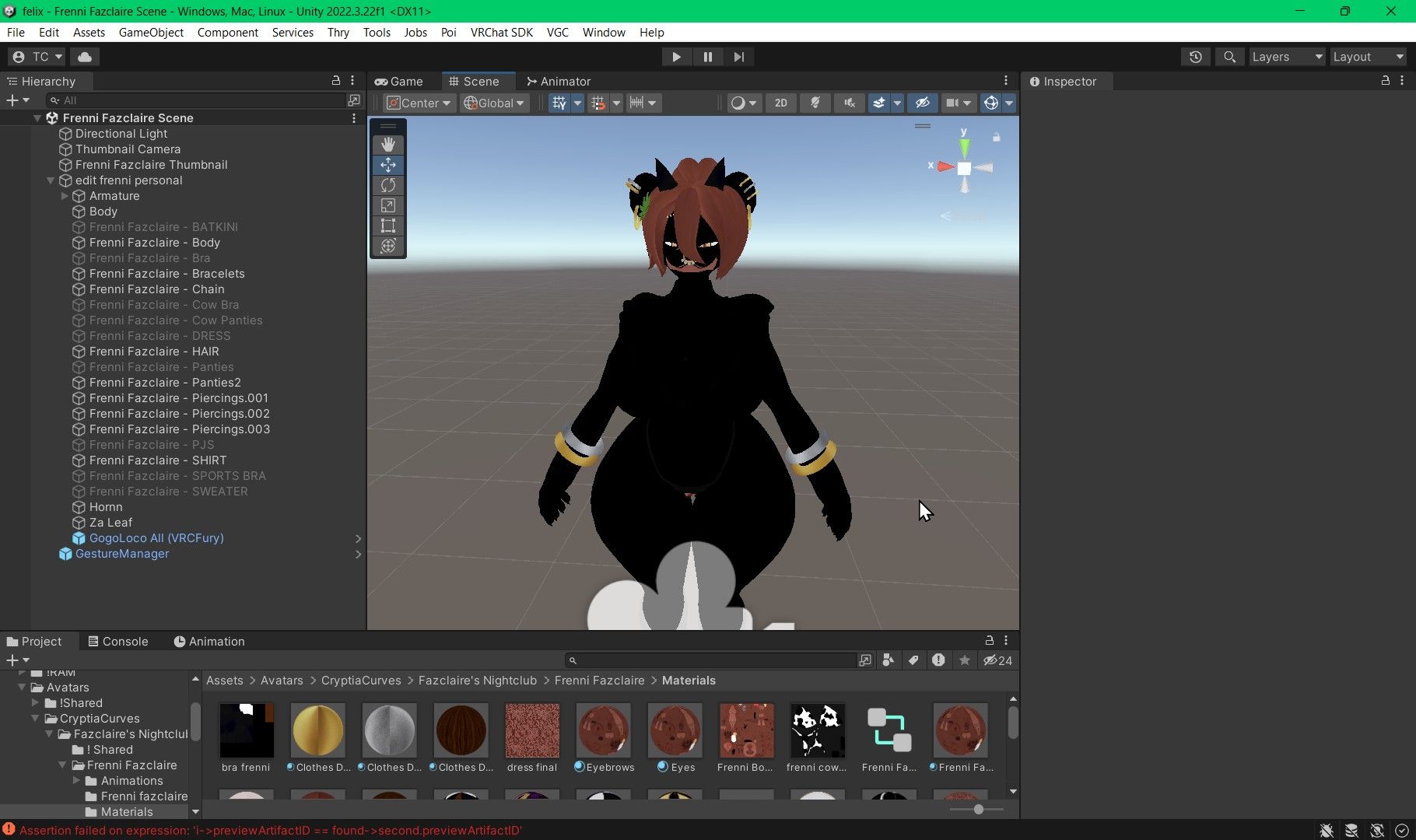The height and width of the screenshot is (840, 1416).
Task: Click the Play button
Action: coord(676,57)
